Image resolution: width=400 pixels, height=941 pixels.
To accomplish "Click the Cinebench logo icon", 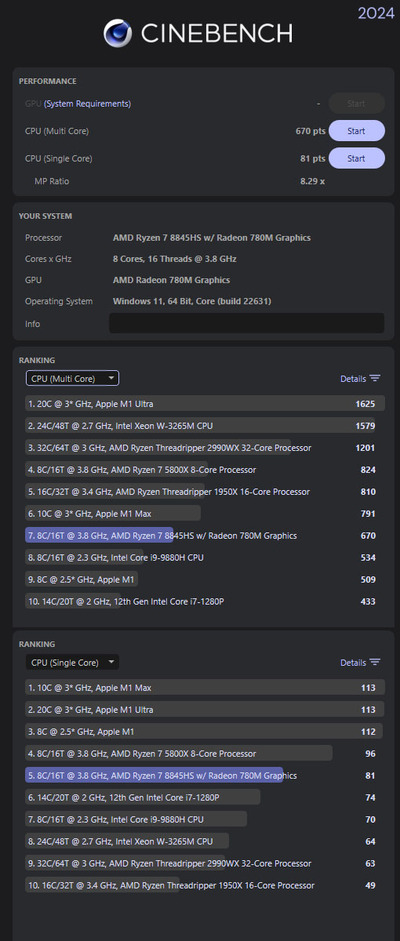I will pyautogui.click(x=118, y=32).
